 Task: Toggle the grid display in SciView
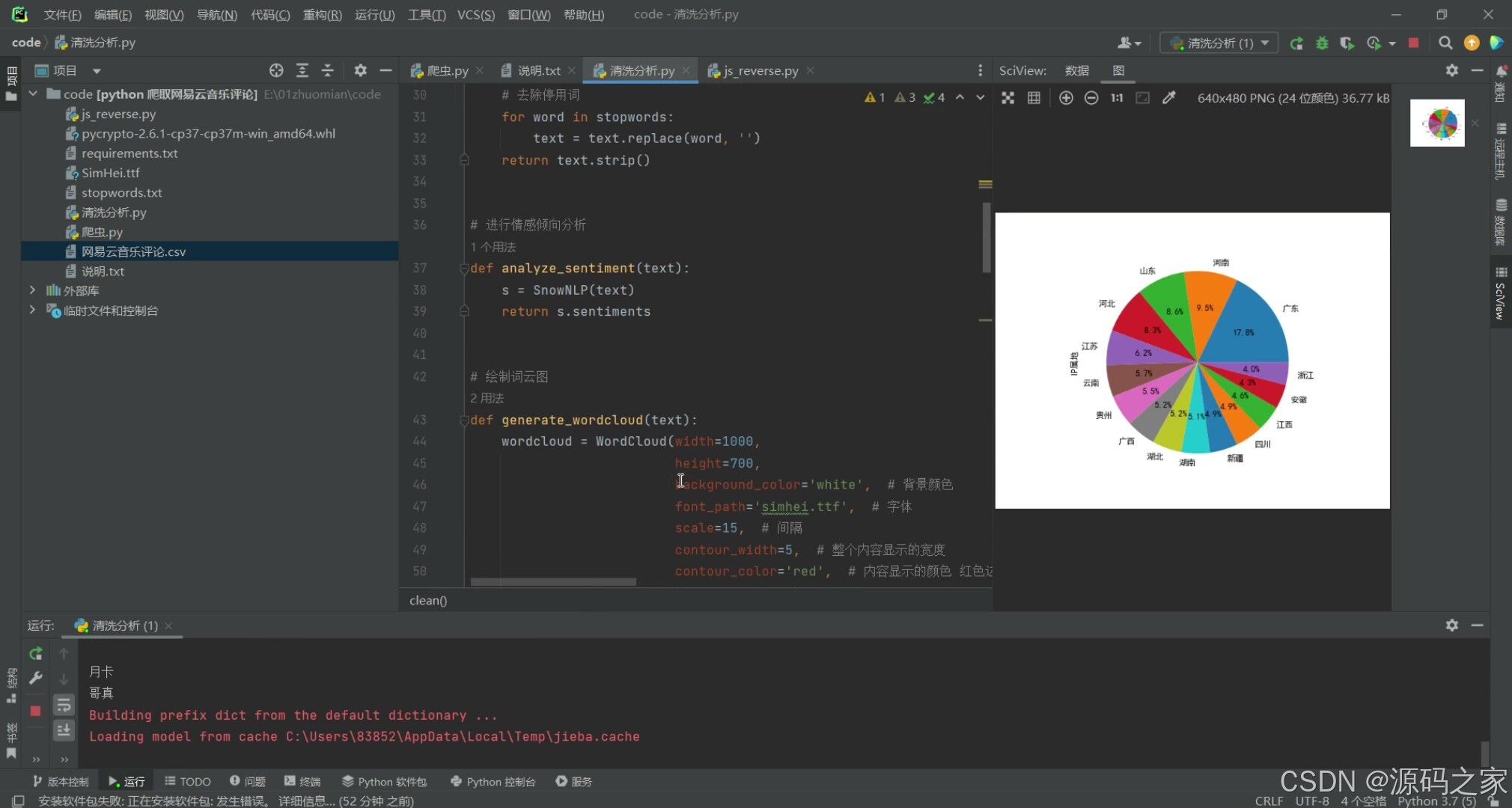tap(1034, 98)
